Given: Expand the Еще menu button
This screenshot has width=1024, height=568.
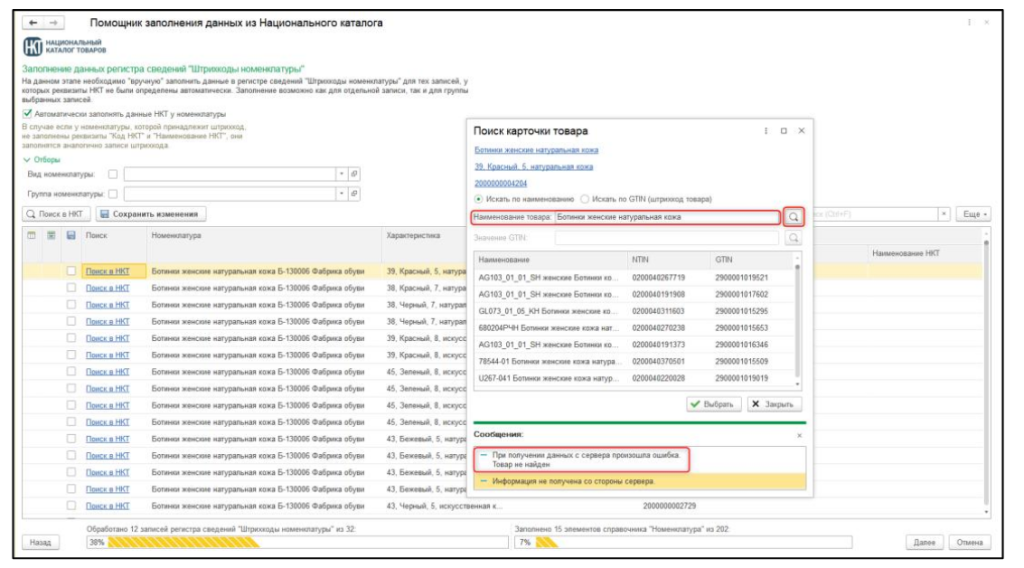Looking at the screenshot, I should (x=973, y=214).
